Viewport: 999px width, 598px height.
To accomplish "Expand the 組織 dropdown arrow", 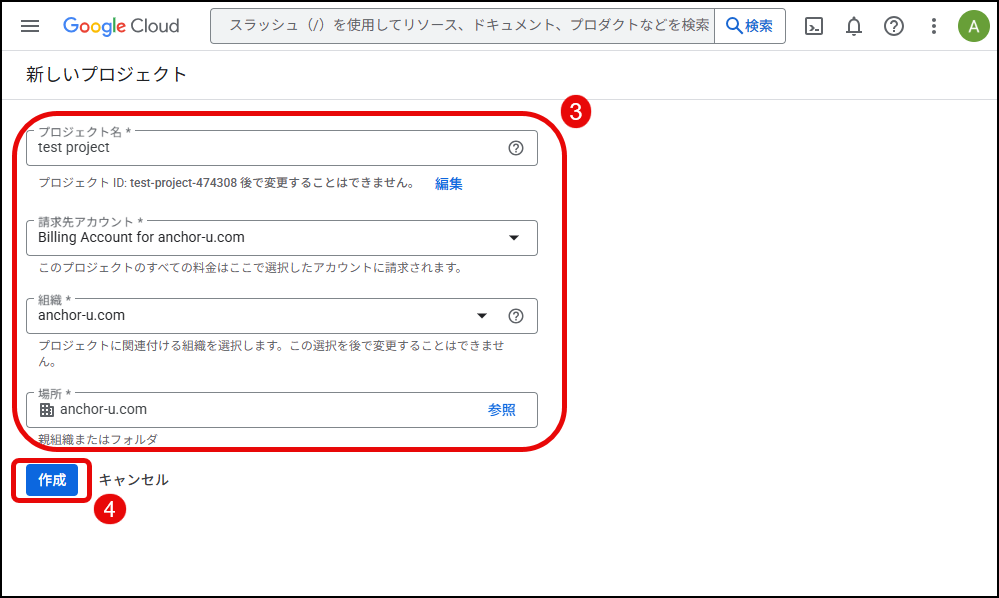I will (x=482, y=316).
